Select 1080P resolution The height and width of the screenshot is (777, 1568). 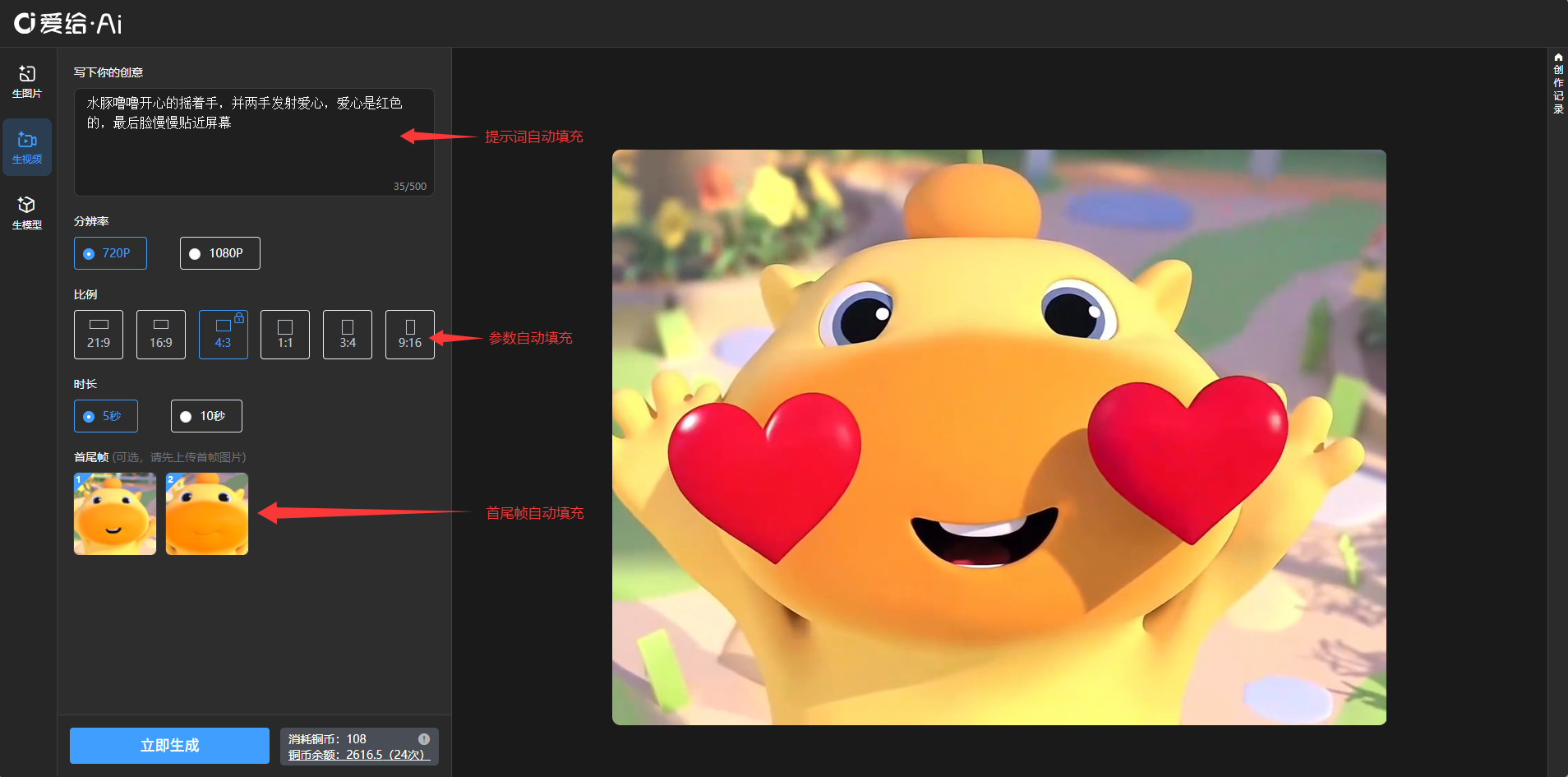tap(220, 253)
